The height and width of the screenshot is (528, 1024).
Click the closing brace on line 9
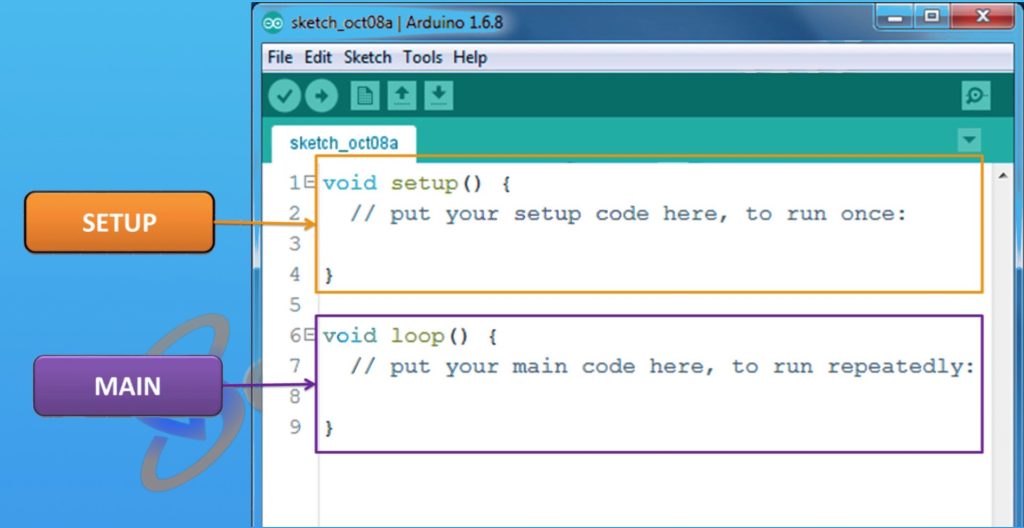click(328, 428)
